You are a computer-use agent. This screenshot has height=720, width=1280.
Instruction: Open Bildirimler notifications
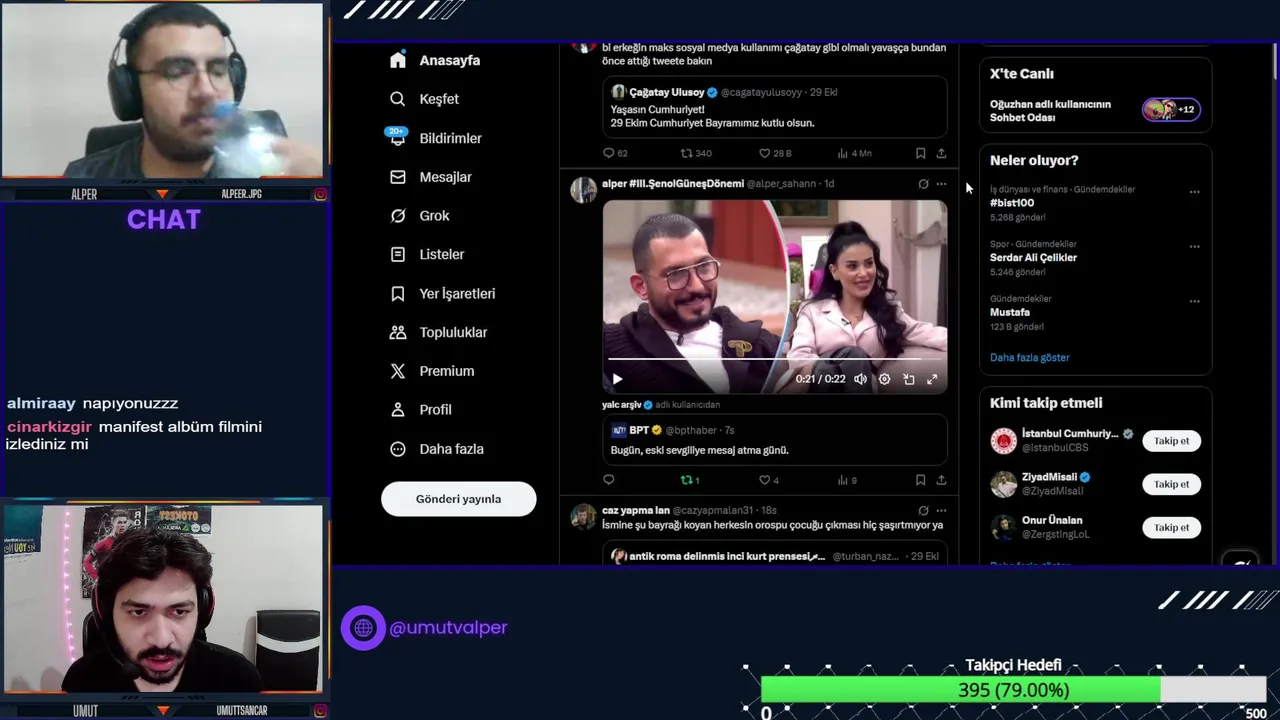436,138
